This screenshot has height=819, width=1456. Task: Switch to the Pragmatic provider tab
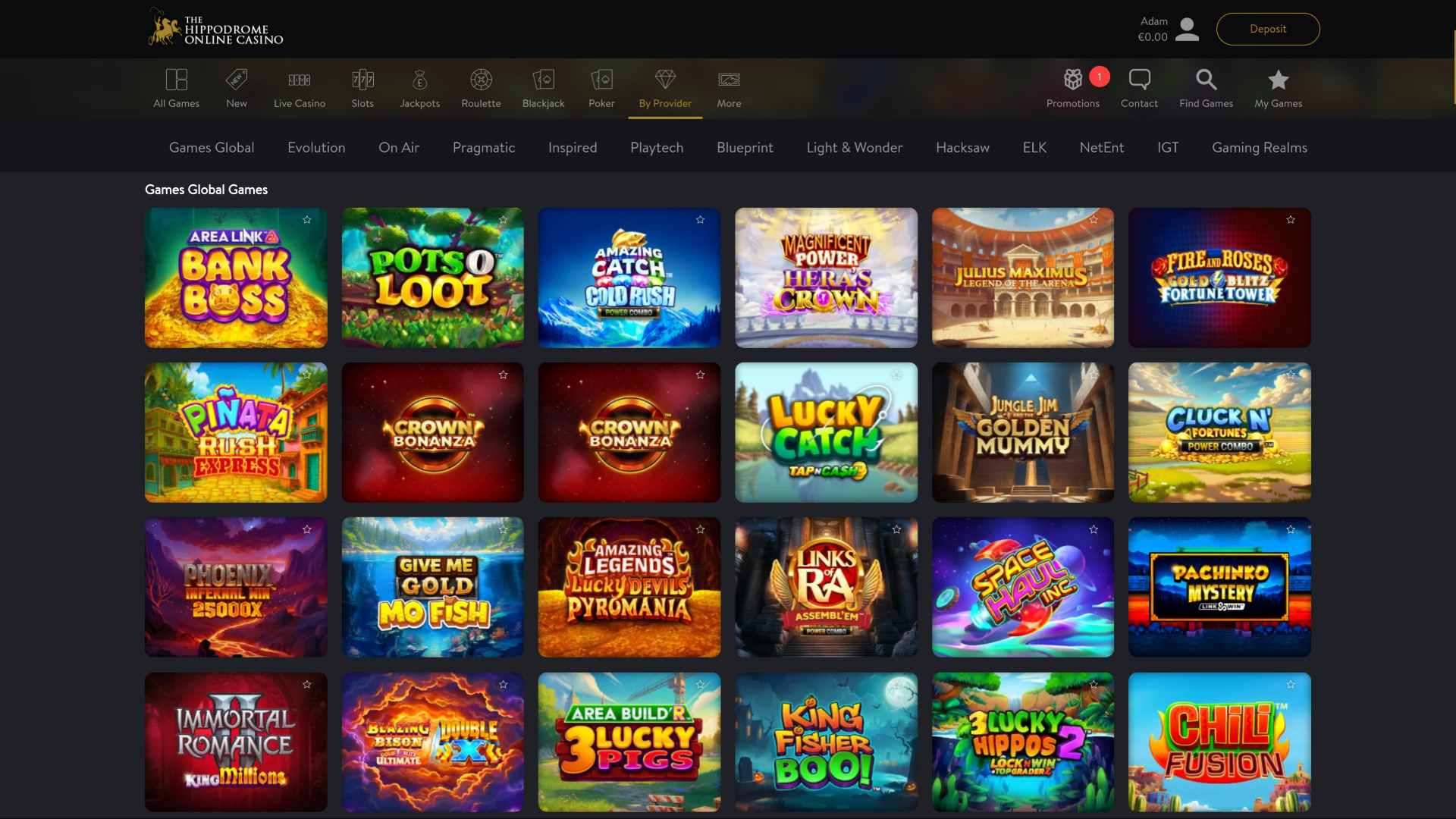coord(484,147)
